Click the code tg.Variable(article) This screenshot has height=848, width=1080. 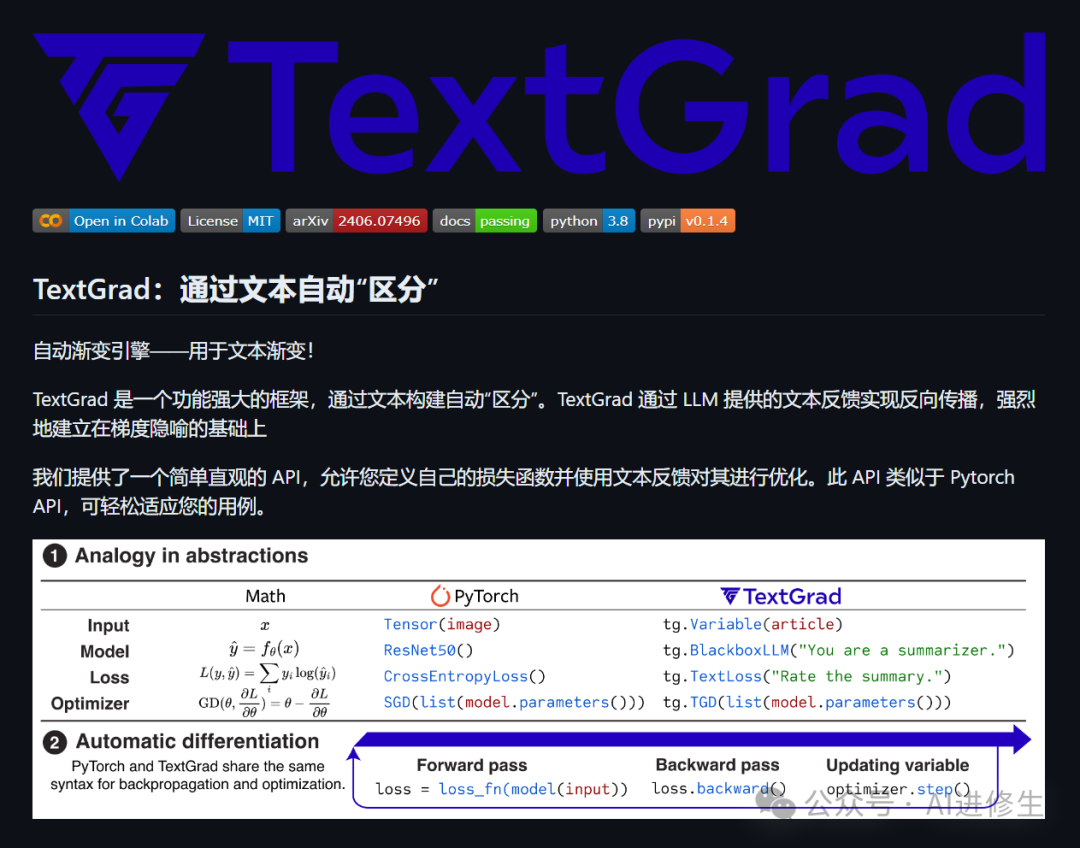[753, 624]
